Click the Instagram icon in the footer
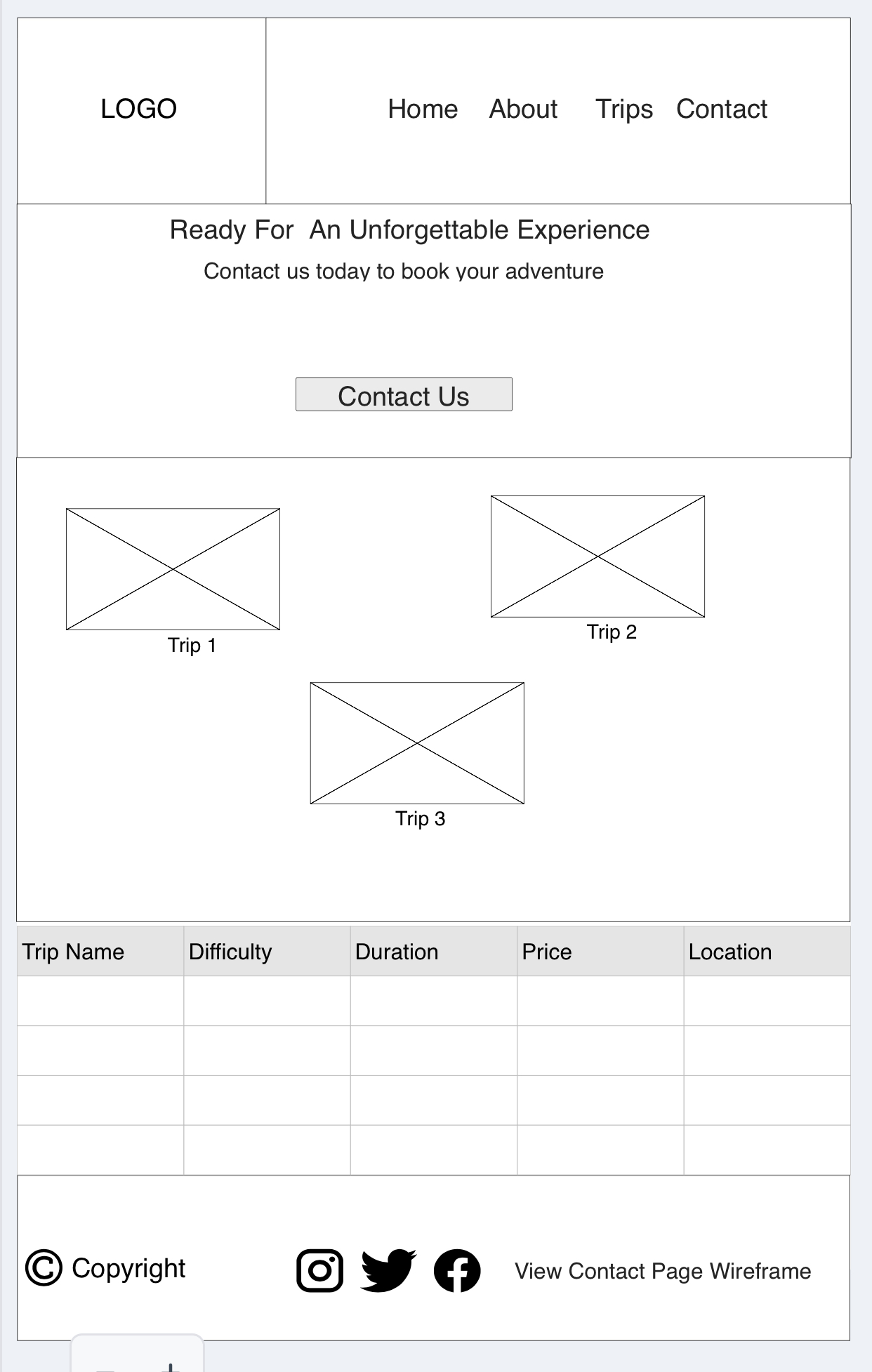 click(x=320, y=1270)
